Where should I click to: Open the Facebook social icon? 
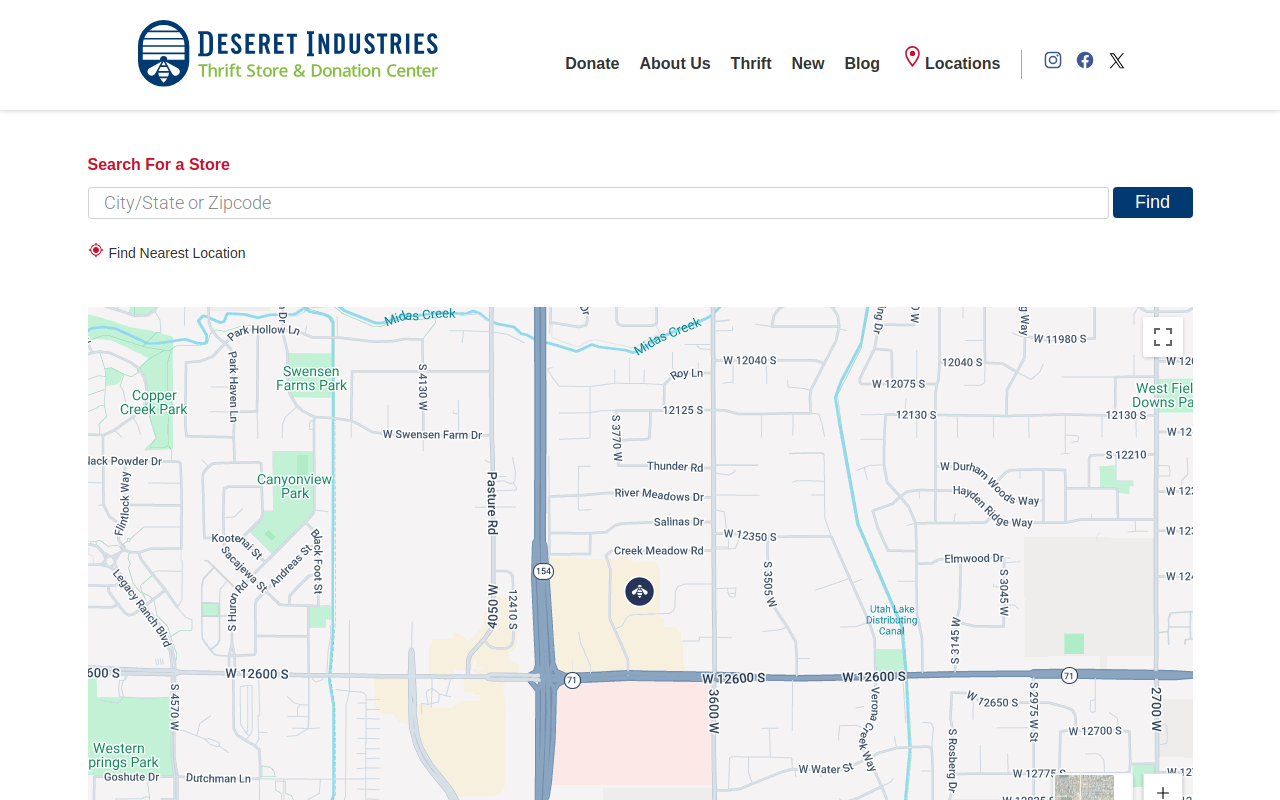pos(1085,60)
